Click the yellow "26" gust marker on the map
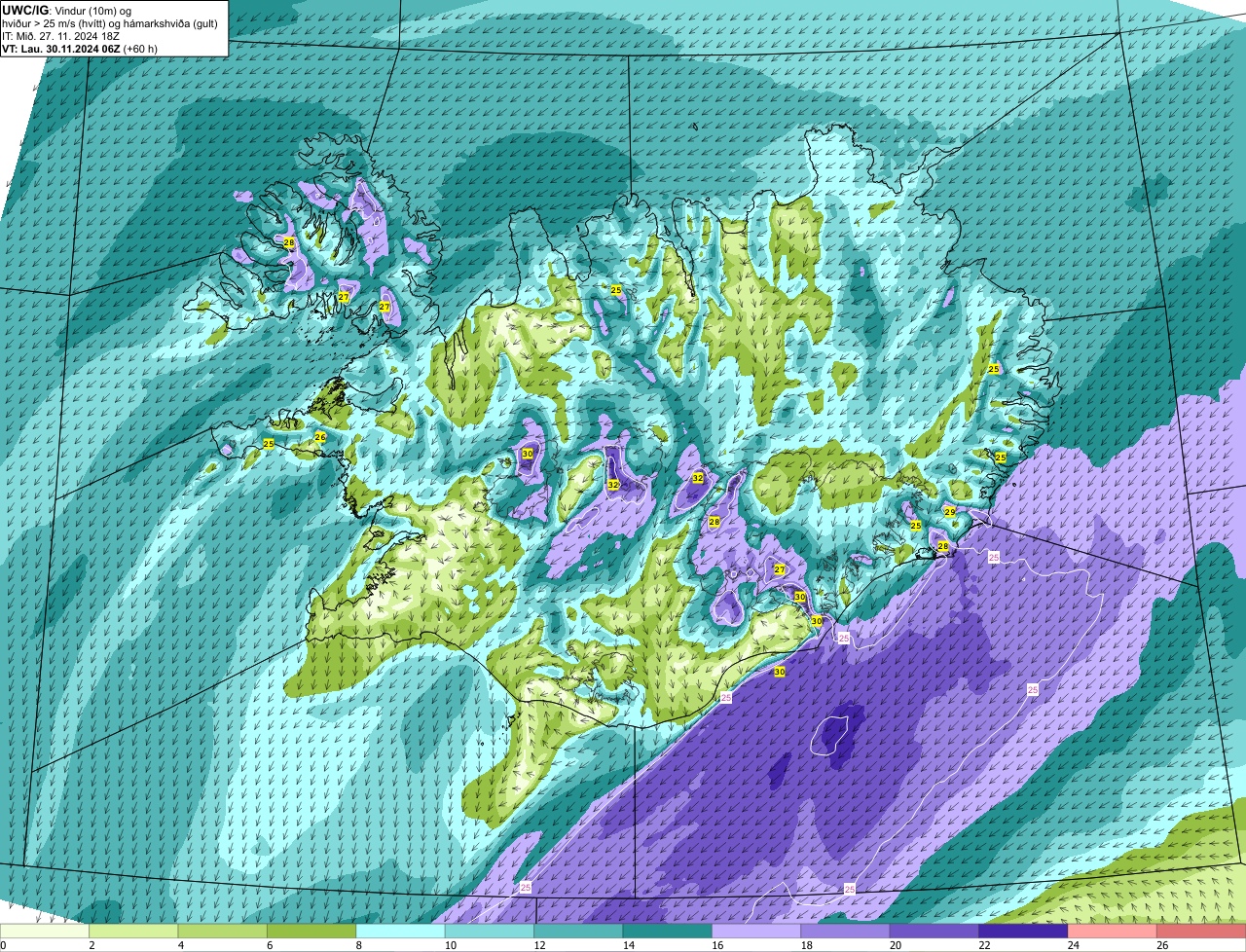The width and height of the screenshot is (1246, 952). [x=320, y=437]
